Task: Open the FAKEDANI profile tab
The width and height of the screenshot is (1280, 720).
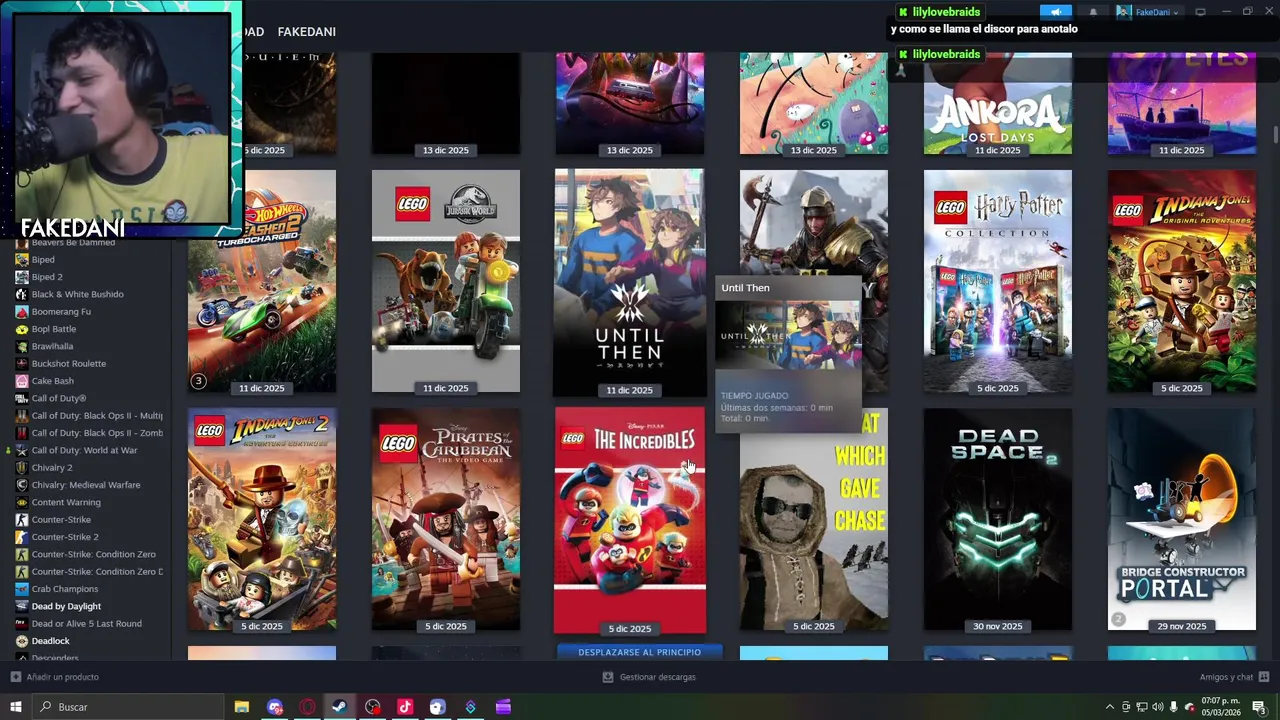Action: click(306, 32)
